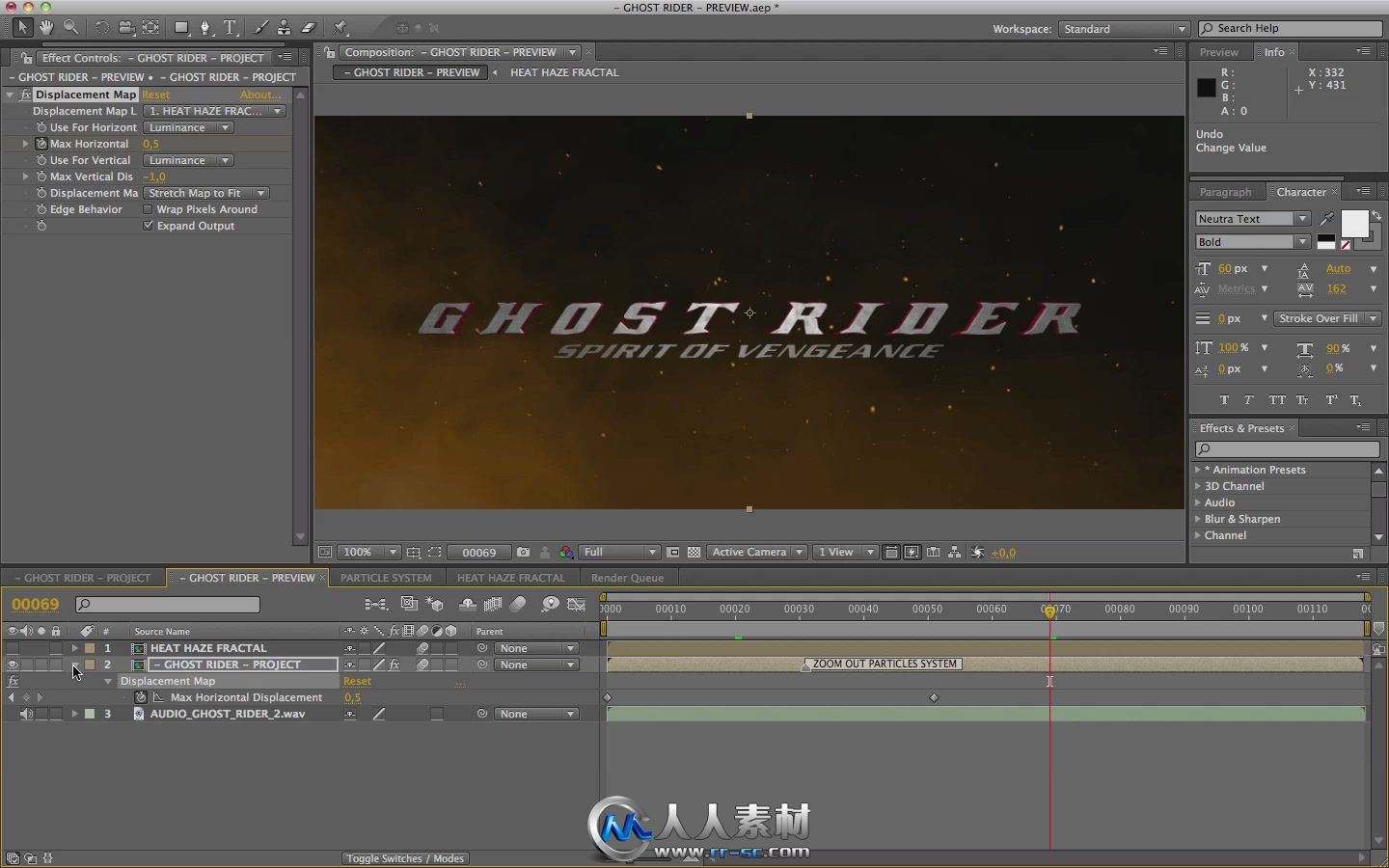Select the Horizontal Type tool

click(x=231, y=28)
